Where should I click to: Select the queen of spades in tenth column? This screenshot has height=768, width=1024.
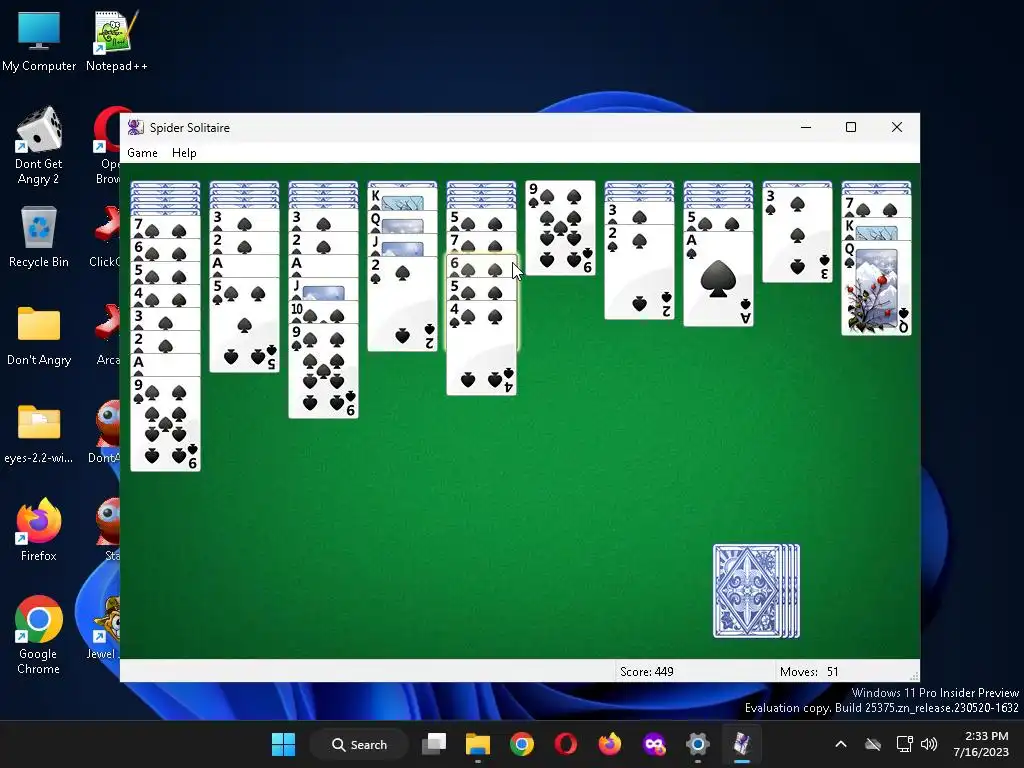[876, 288]
